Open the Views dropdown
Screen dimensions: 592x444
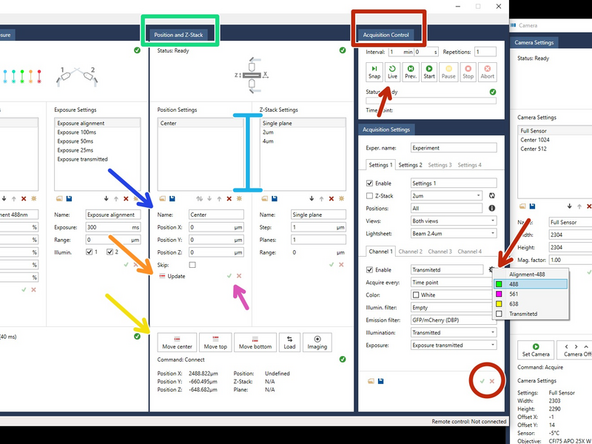coord(453,221)
